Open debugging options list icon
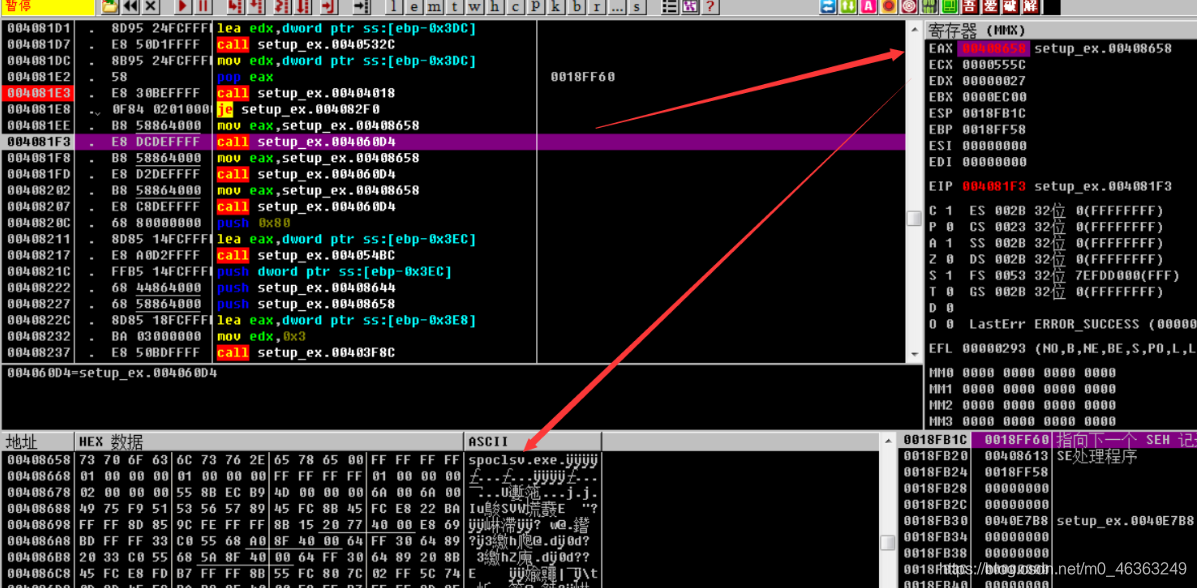The width and height of the screenshot is (1197, 588). tap(669, 7)
